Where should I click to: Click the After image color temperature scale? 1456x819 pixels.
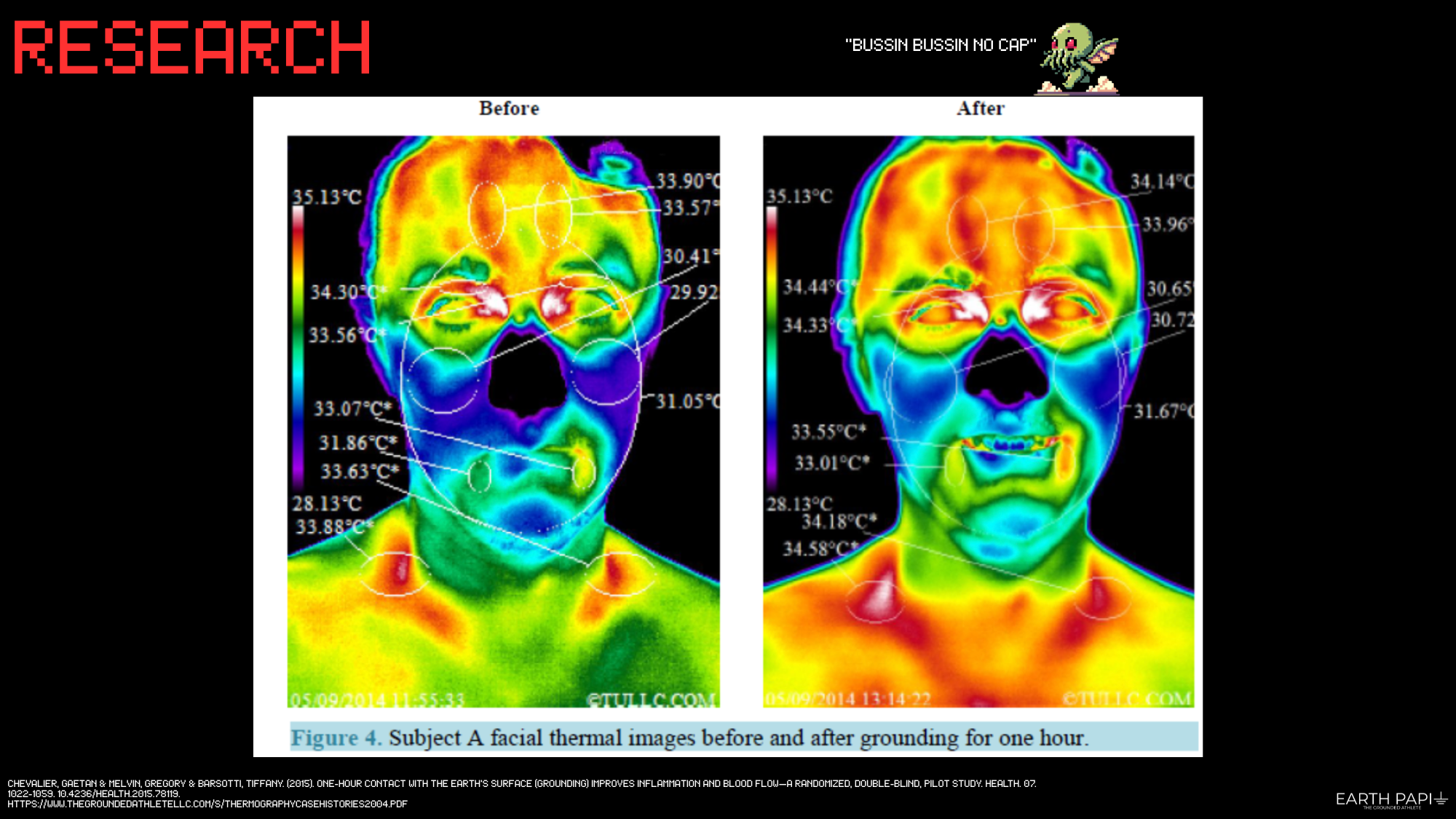point(771,349)
